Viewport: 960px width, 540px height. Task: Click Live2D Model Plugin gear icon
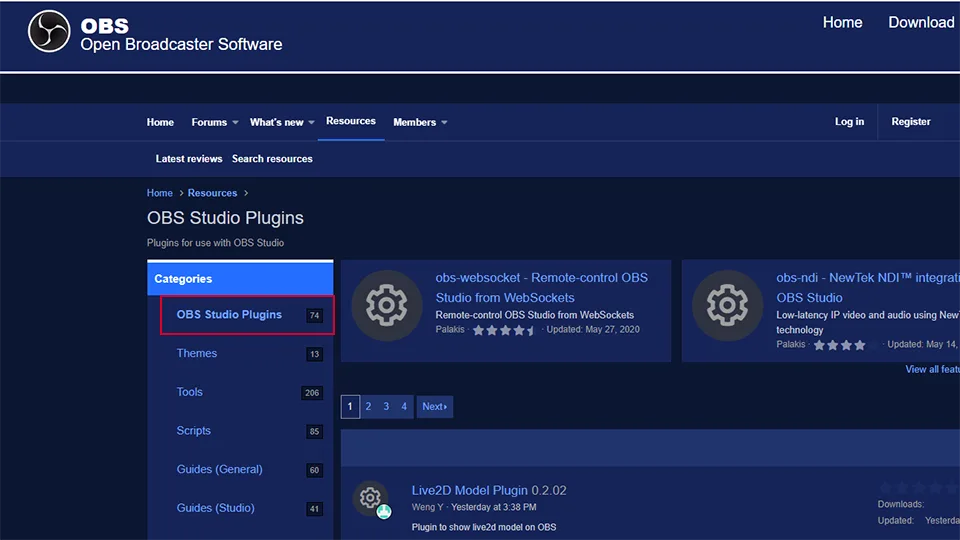(x=370, y=498)
